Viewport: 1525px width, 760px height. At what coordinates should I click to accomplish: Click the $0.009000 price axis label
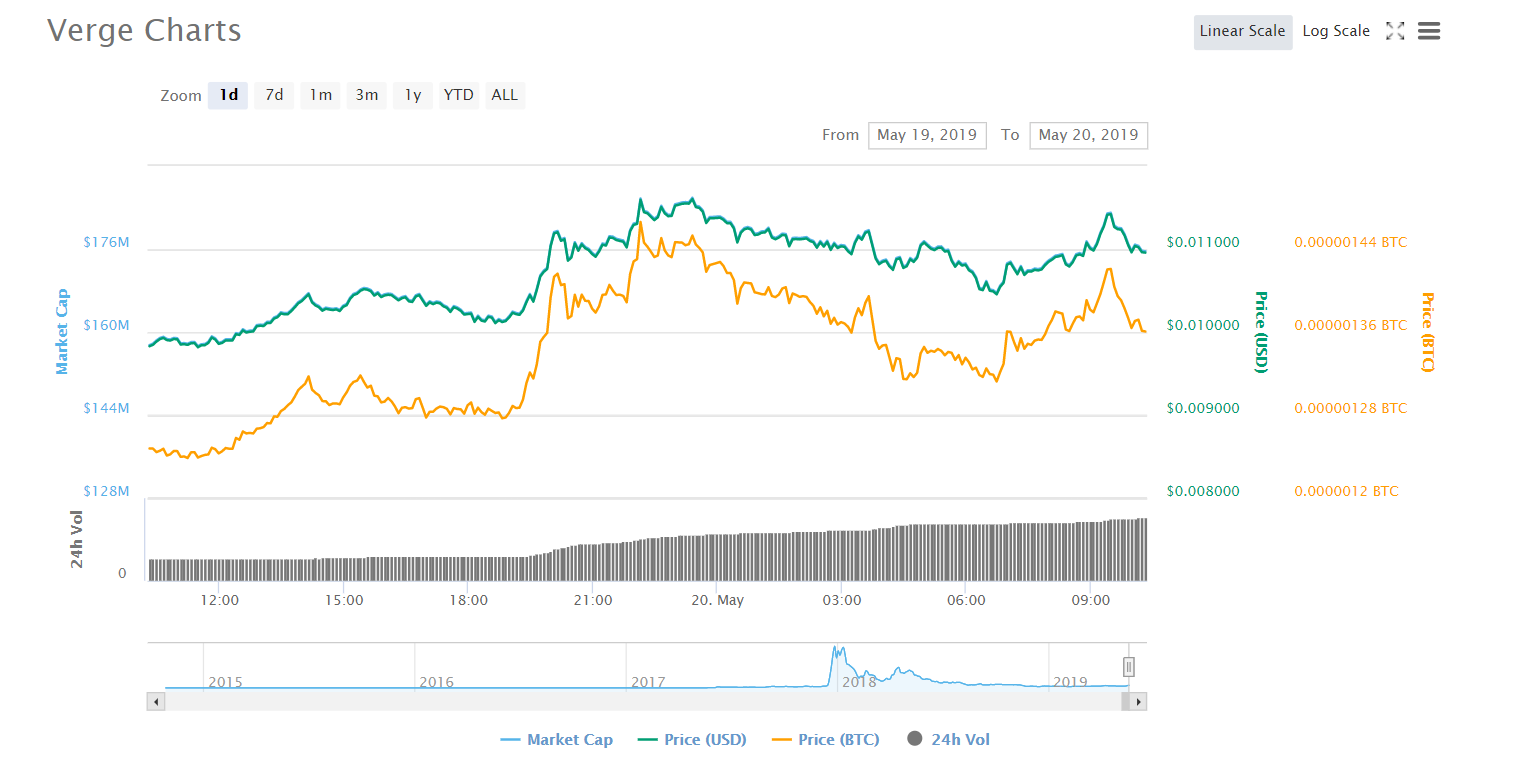1203,408
